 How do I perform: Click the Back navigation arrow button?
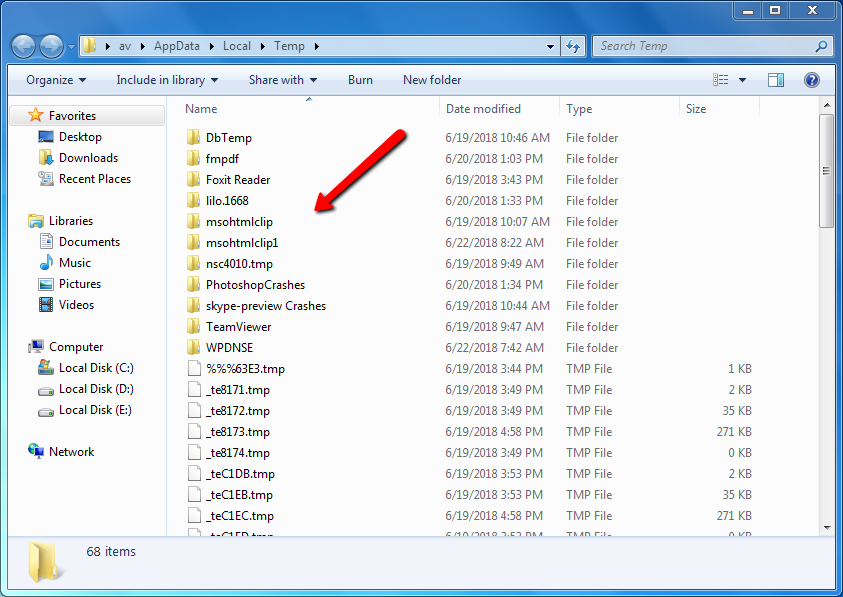pos(24,46)
